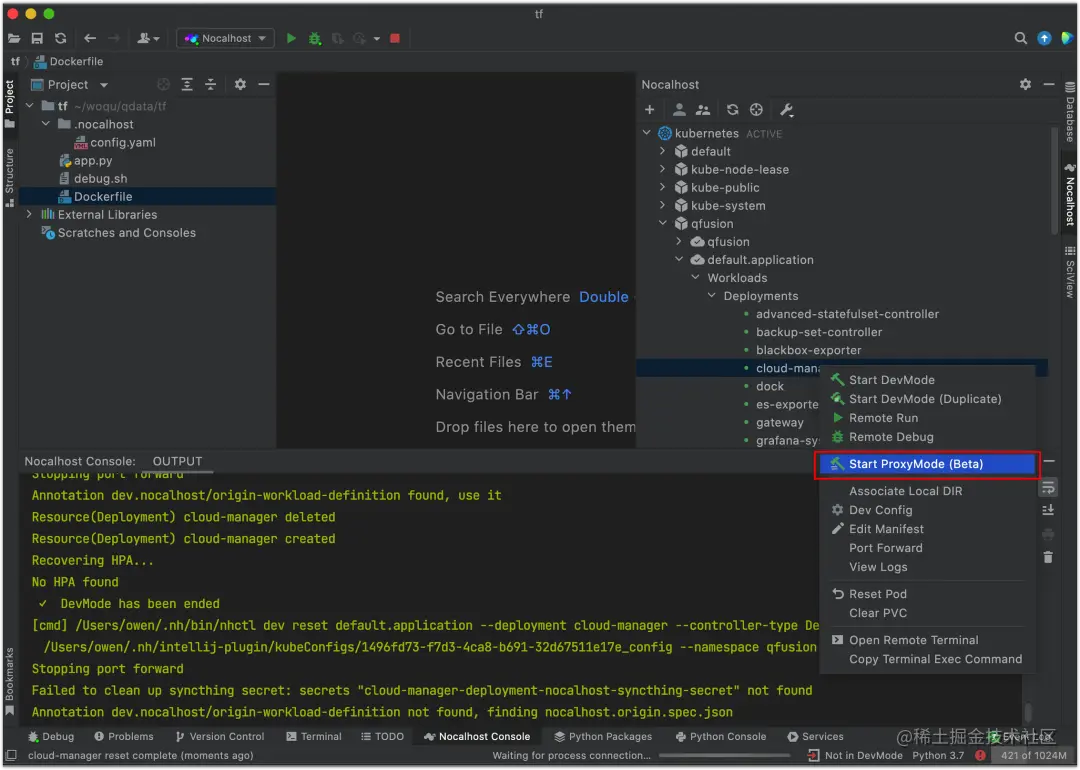Screen dimensions: 1080x770
Task: Clear console output with trash icon
Action: (1048, 557)
